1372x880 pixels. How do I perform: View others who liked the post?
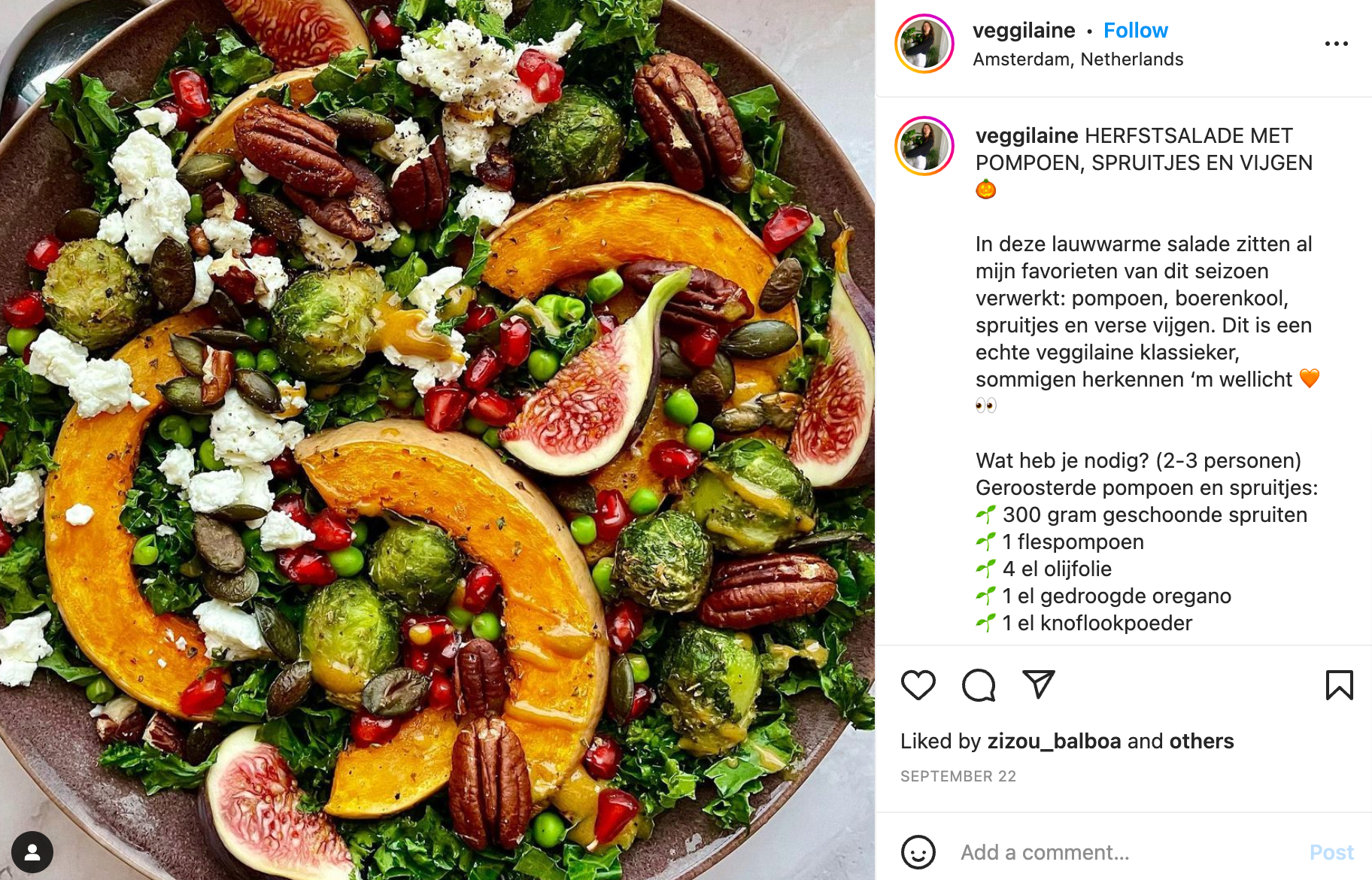(x=1201, y=741)
